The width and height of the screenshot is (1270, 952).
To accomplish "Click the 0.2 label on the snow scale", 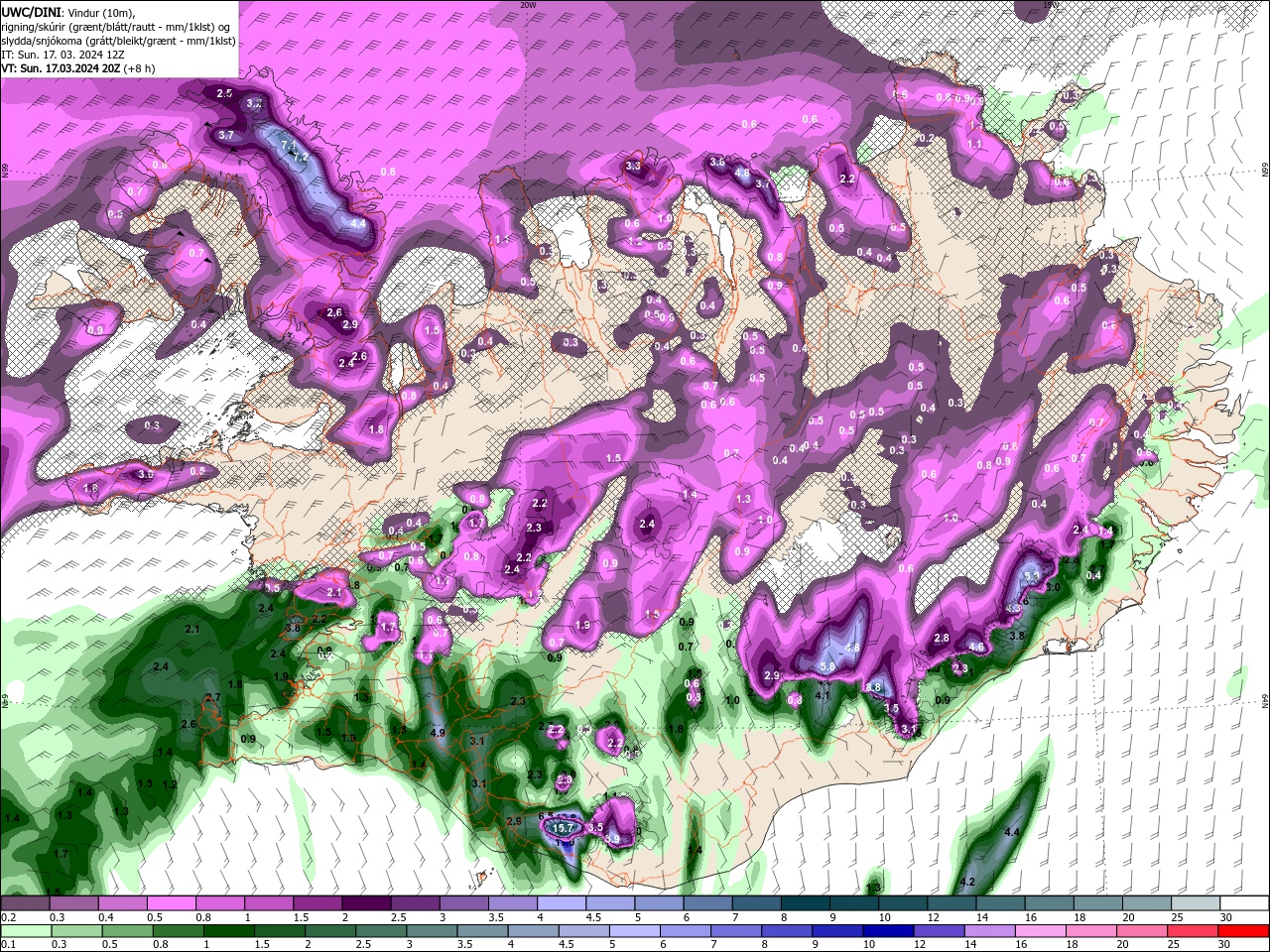I will [x=8, y=918].
